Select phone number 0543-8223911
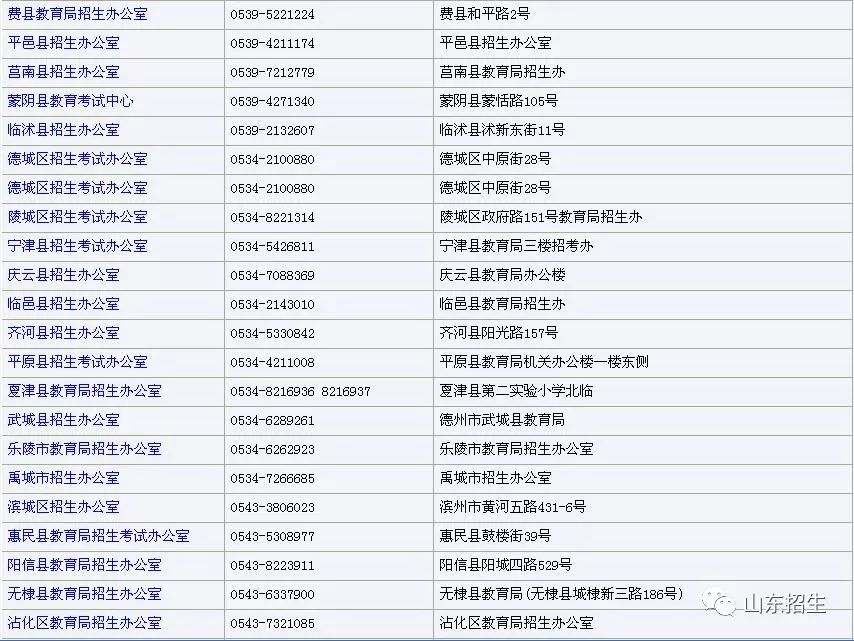The width and height of the screenshot is (854, 641). (x=272, y=565)
